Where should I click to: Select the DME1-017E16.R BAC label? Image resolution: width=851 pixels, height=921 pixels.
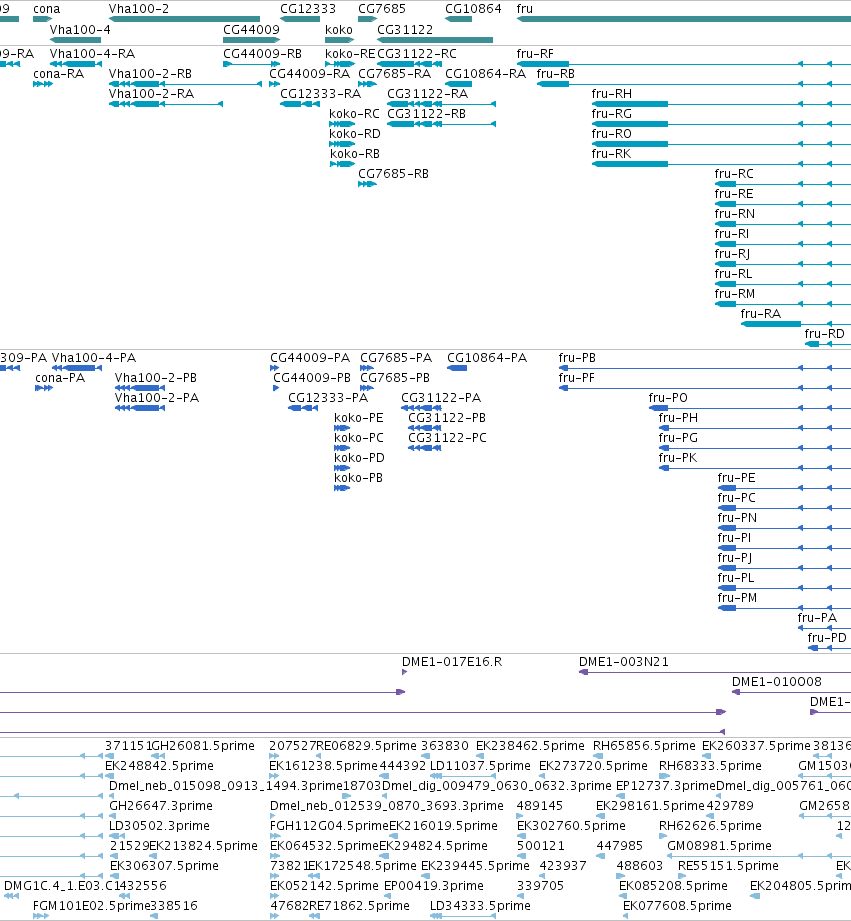point(452,661)
